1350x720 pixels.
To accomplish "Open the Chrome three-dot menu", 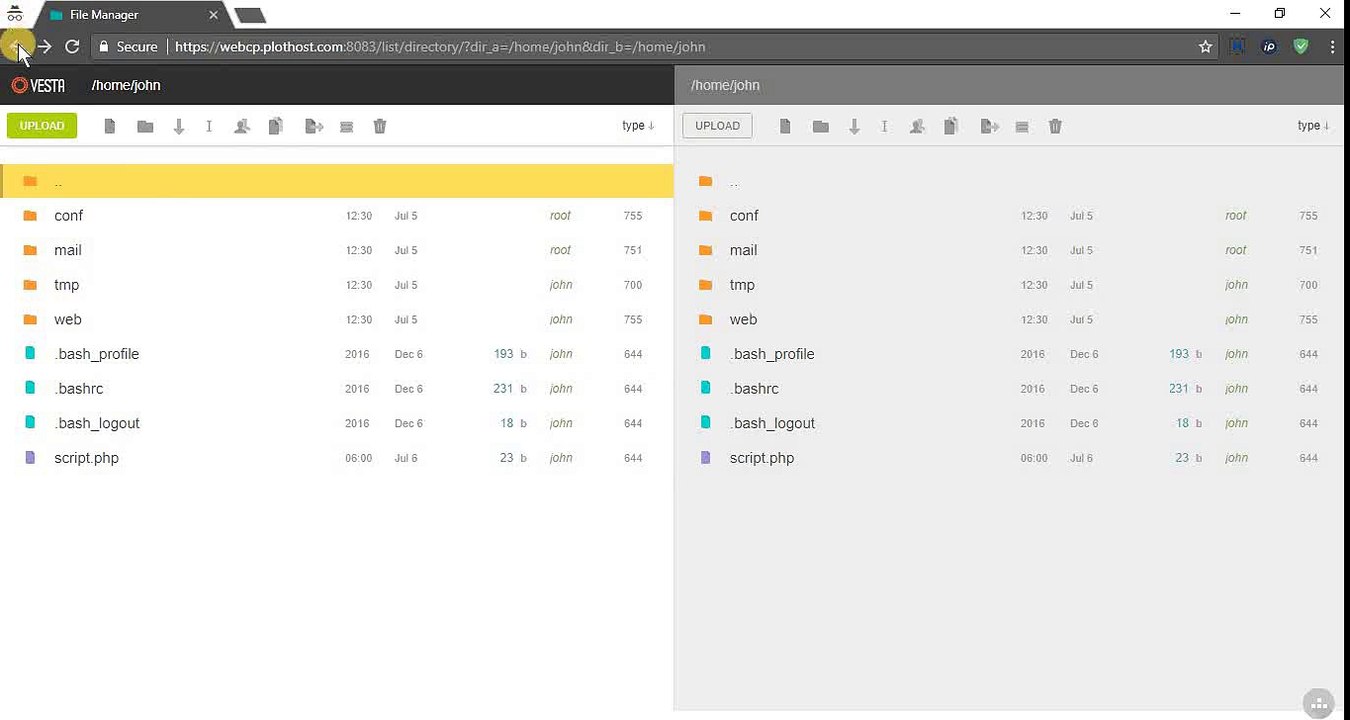I will pos(1332,46).
